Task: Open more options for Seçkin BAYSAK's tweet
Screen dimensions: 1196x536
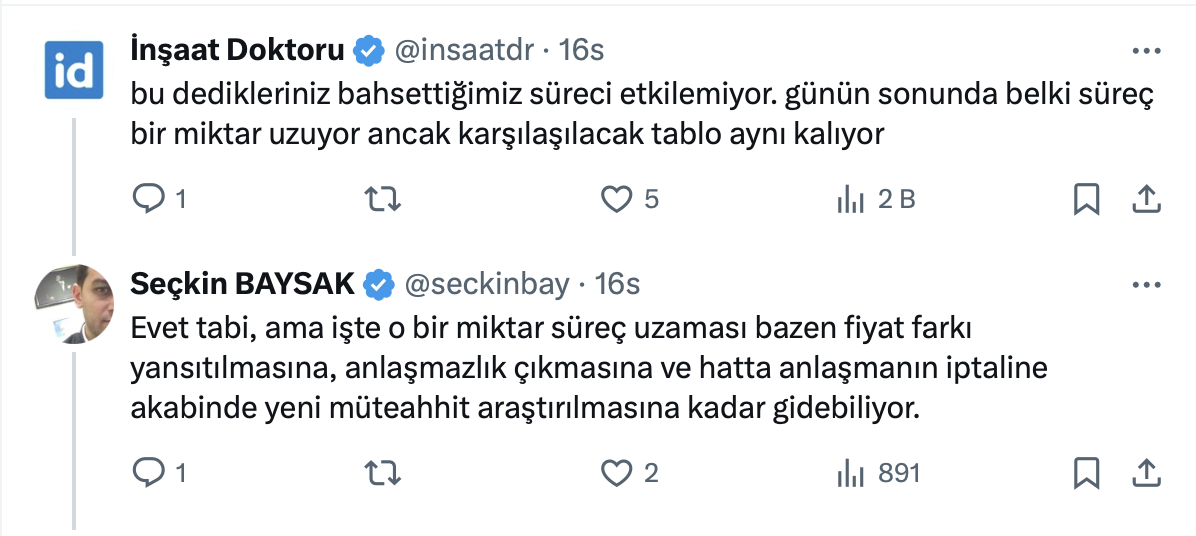Action: coord(1145,285)
